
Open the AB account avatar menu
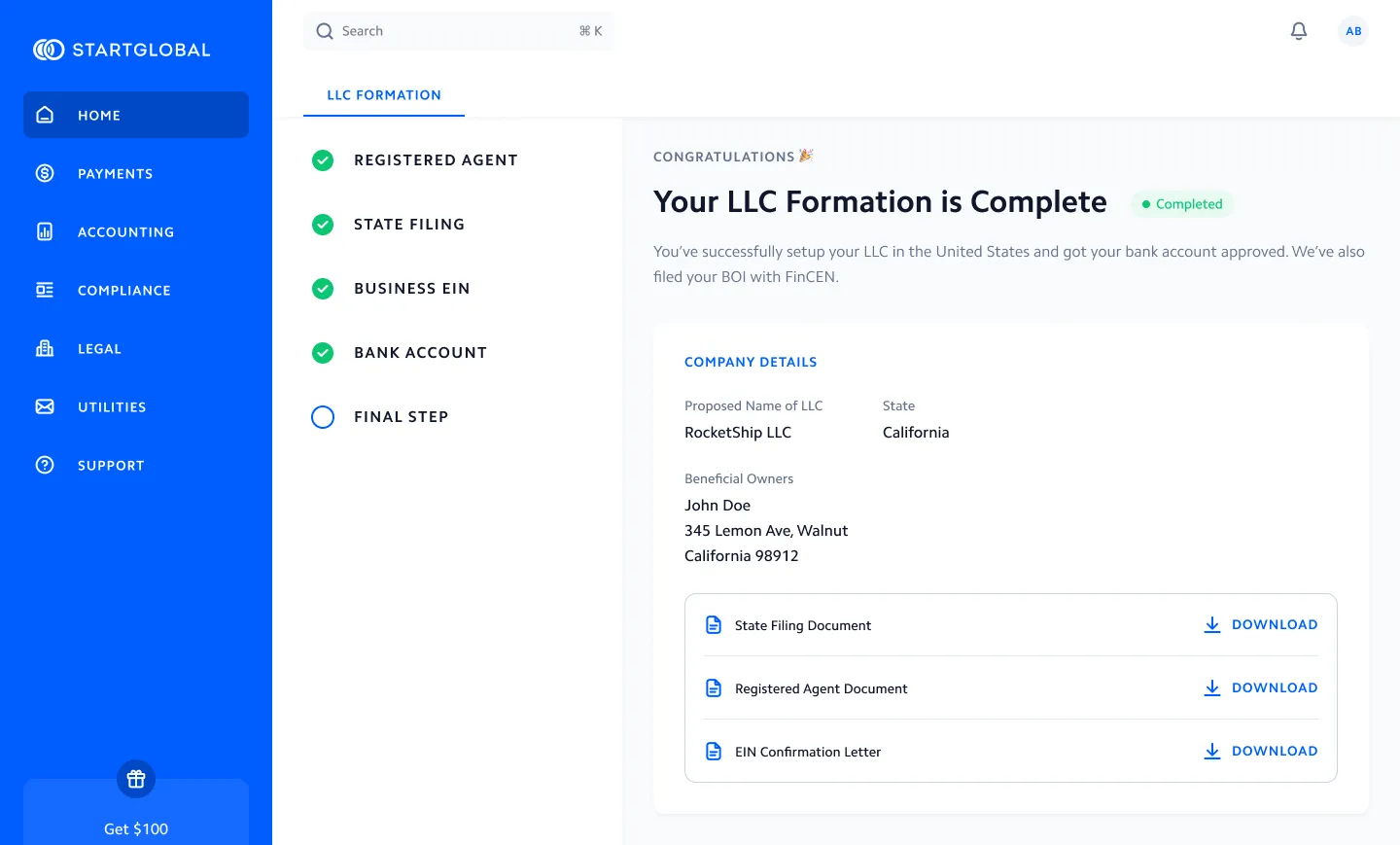point(1352,30)
